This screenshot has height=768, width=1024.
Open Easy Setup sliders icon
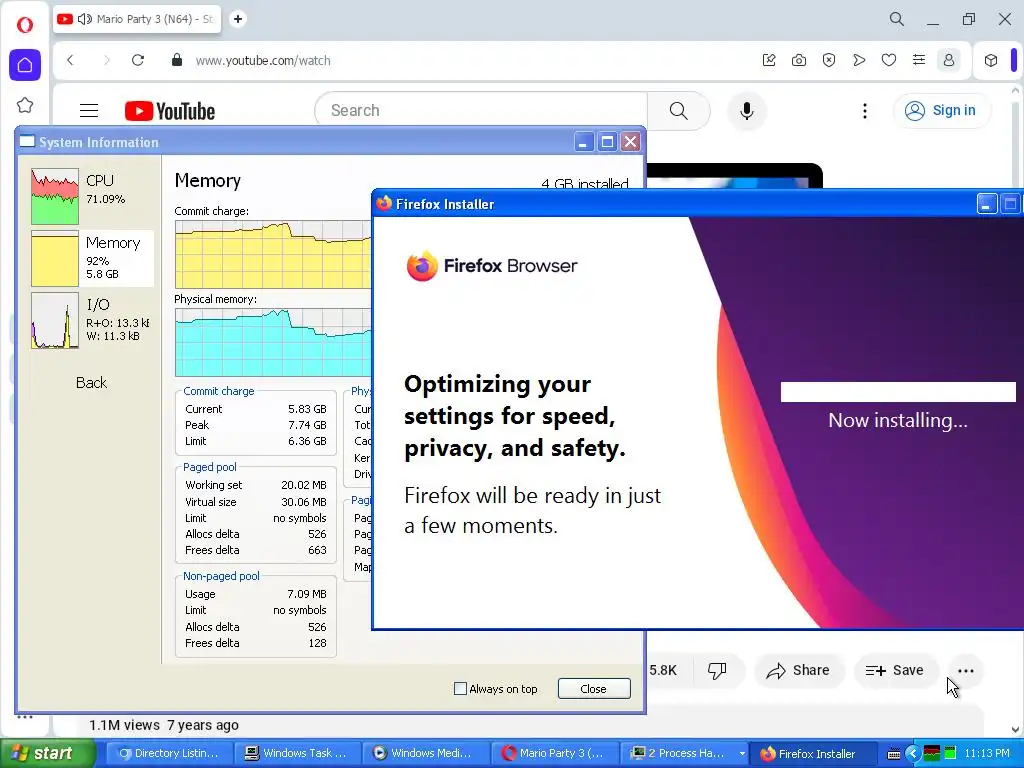(919, 60)
